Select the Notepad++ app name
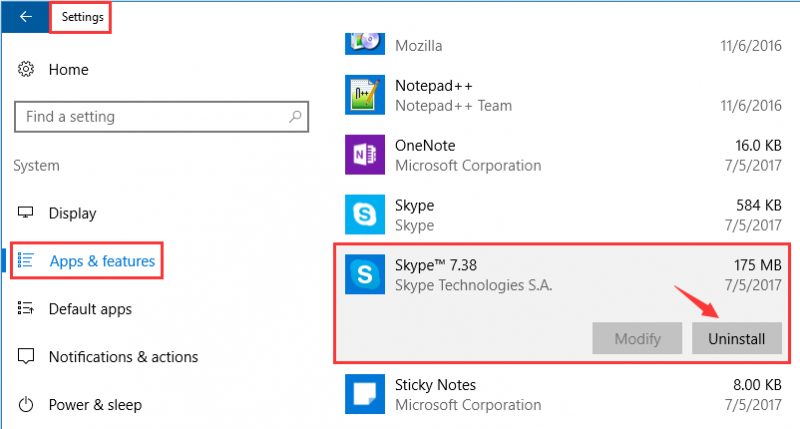This screenshot has height=429, width=800. [434, 86]
